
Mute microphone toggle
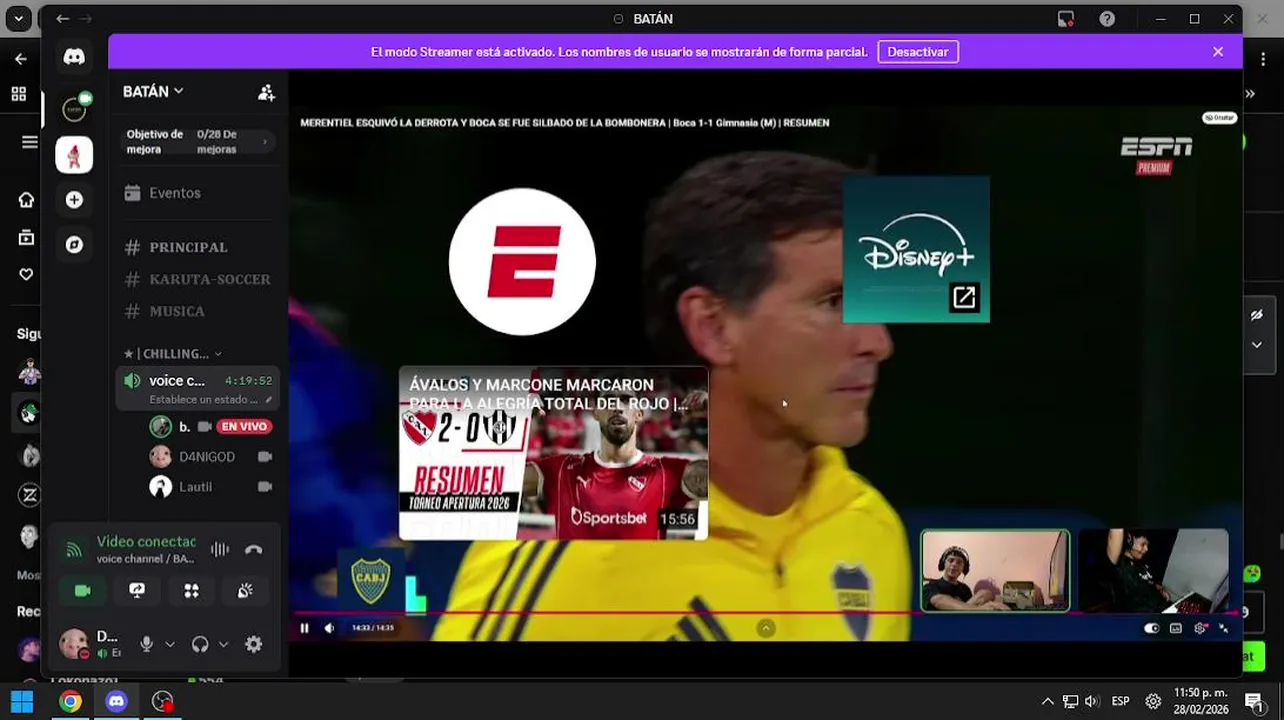pyautogui.click(x=147, y=645)
